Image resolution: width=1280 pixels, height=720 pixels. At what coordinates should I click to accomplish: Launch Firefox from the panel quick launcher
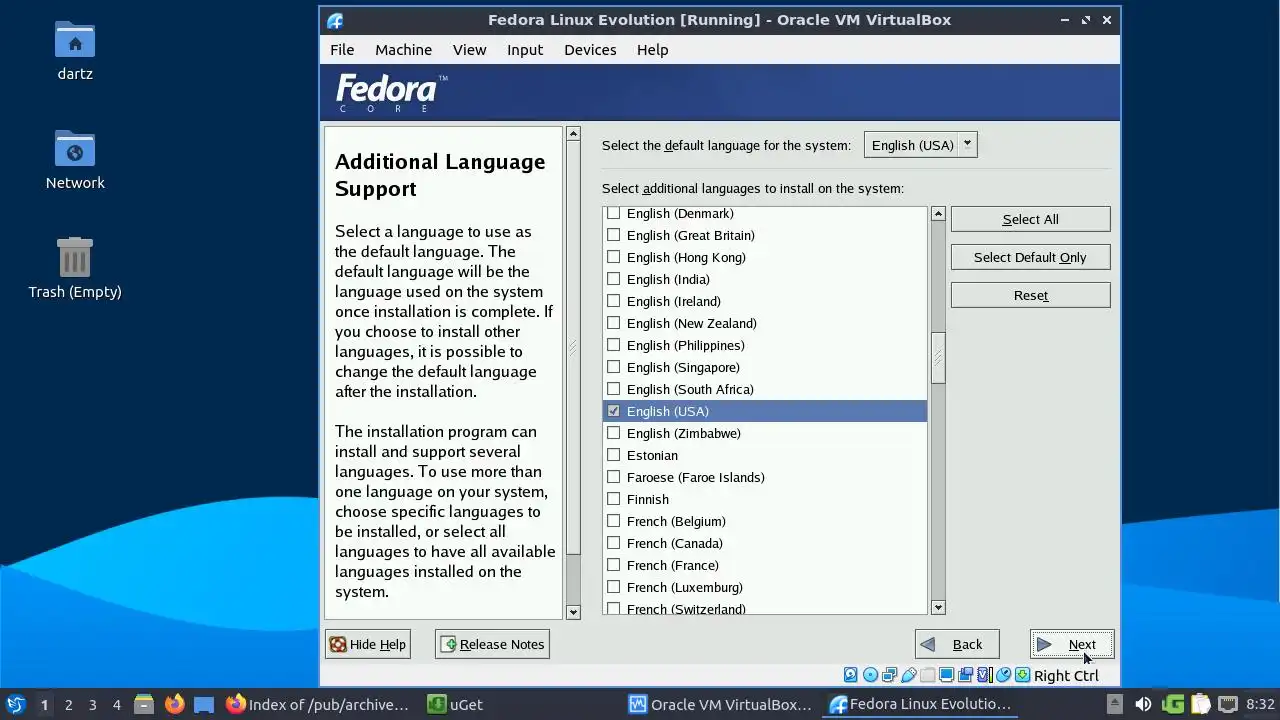174,704
